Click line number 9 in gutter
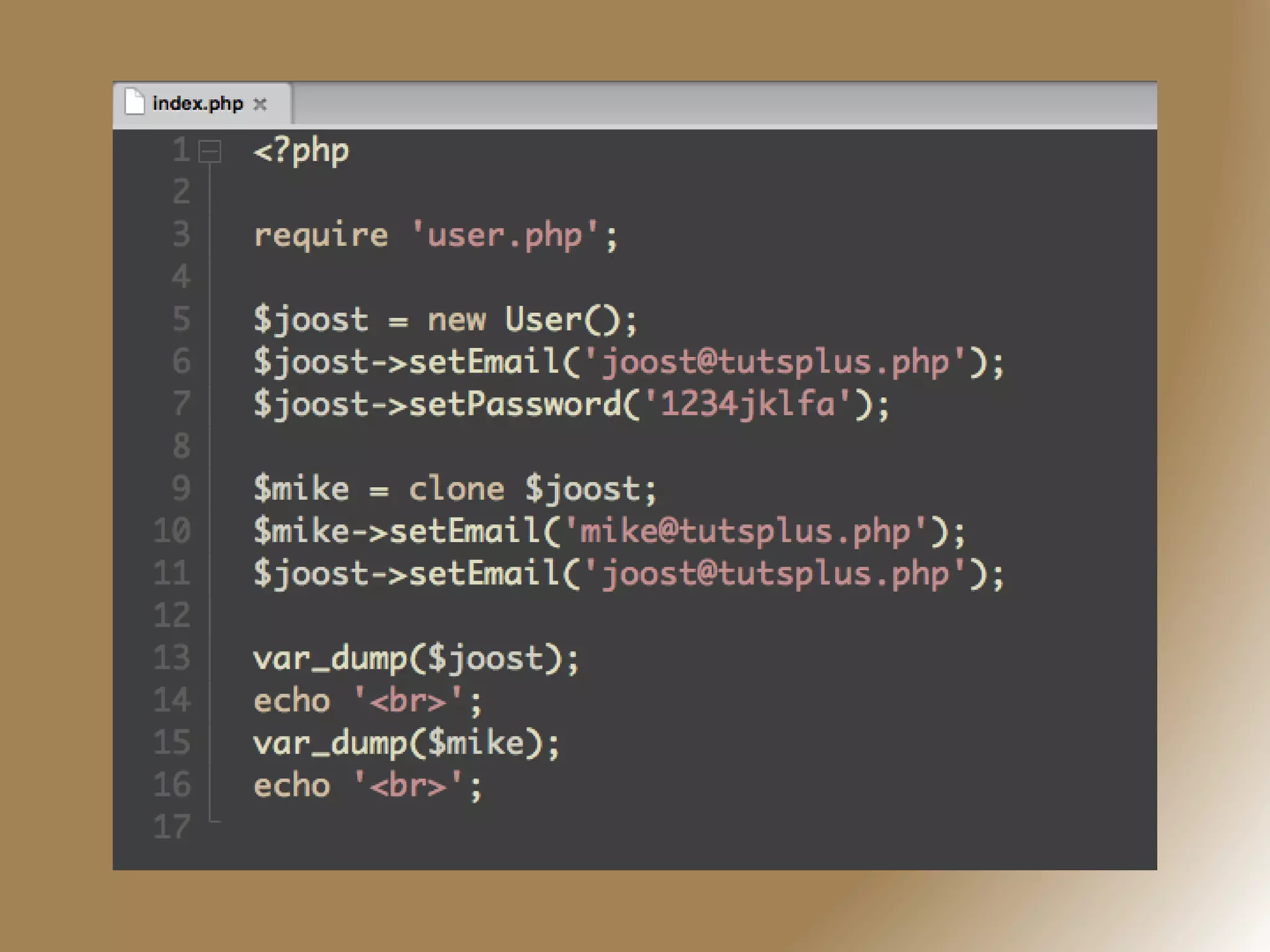This screenshot has width=1270, height=952. point(180,488)
